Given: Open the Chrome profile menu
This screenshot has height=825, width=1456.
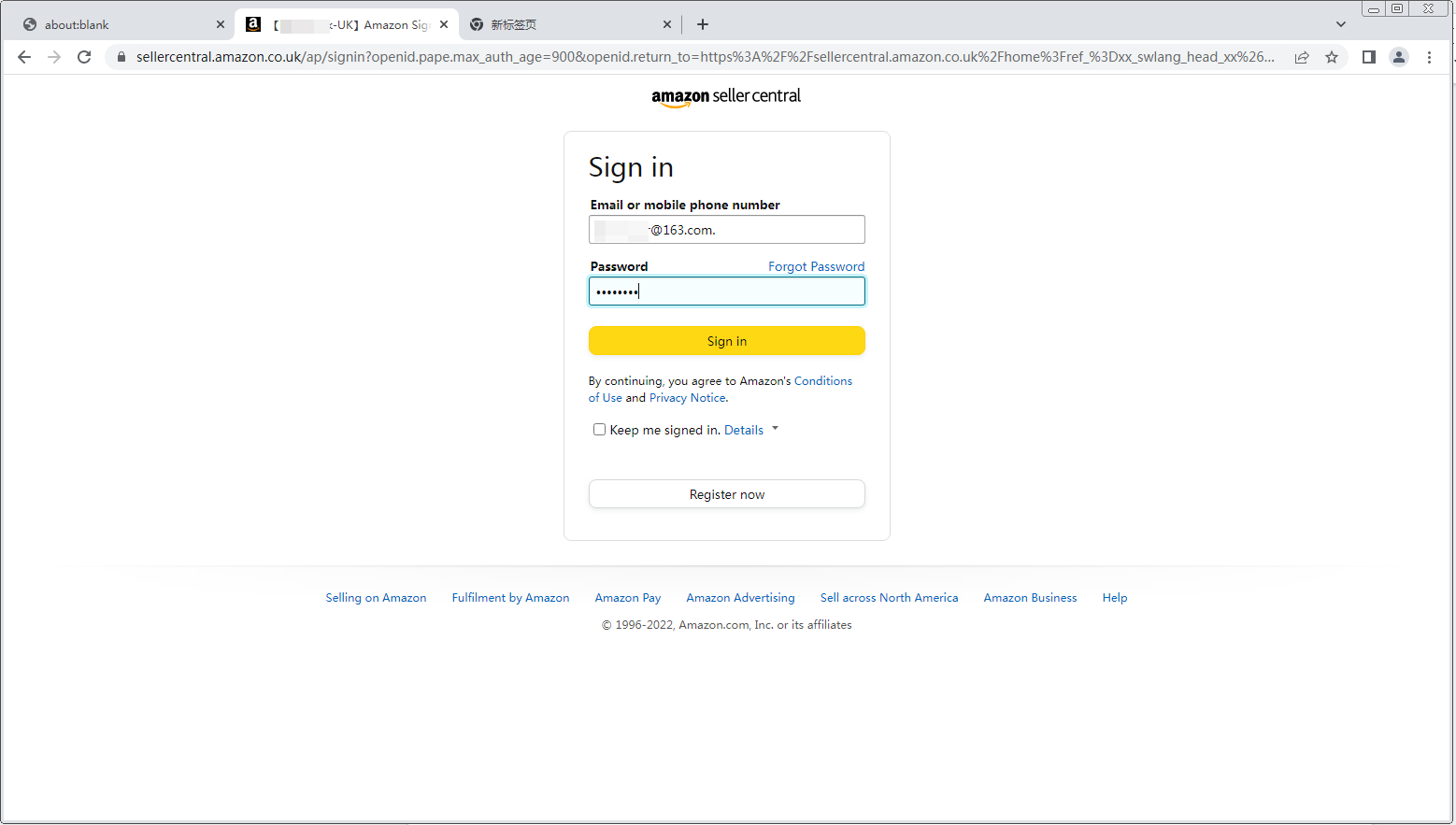Looking at the screenshot, I should click(x=1399, y=57).
